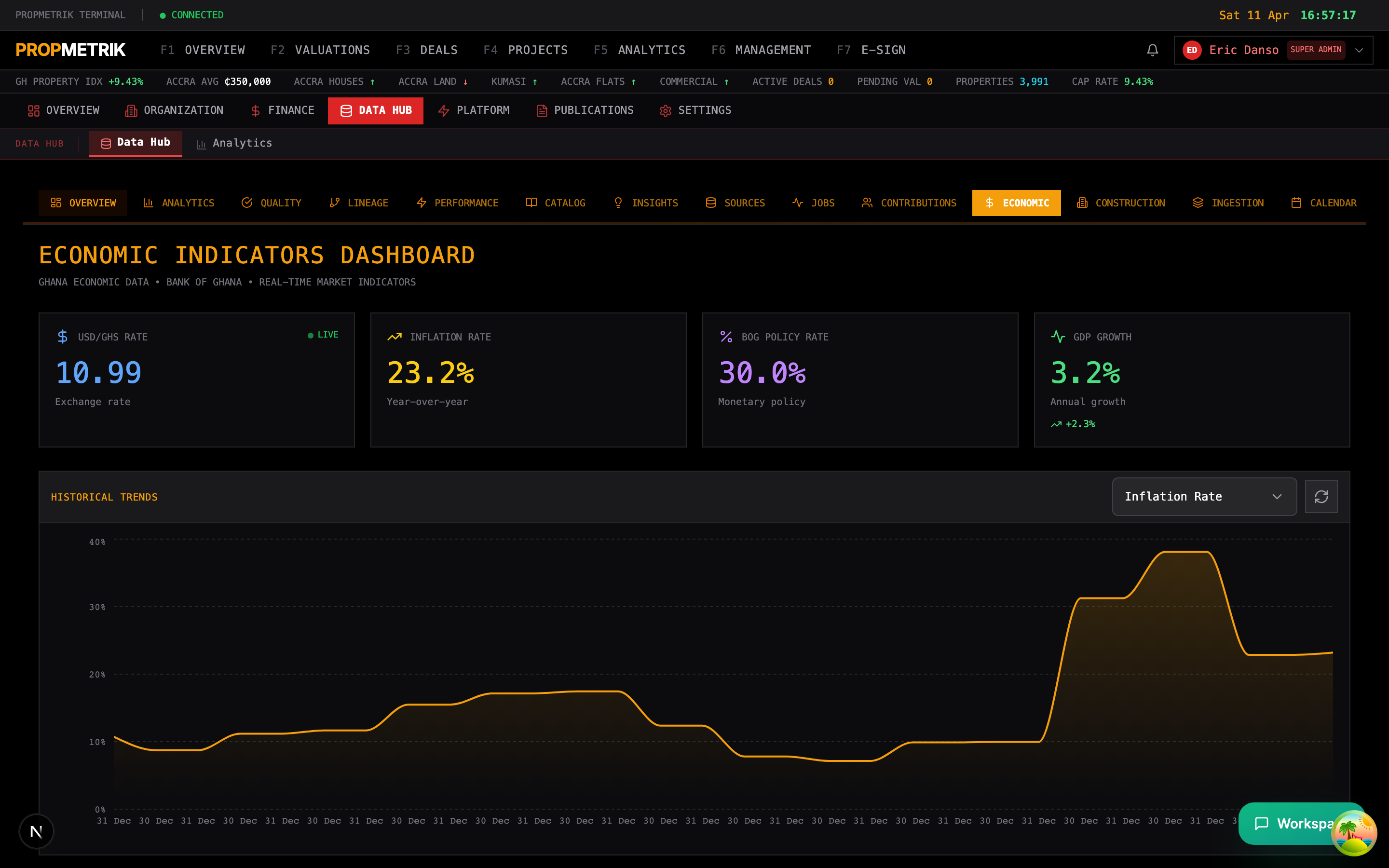
Task: Go to F4 Projects
Action: [x=525, y=50]
